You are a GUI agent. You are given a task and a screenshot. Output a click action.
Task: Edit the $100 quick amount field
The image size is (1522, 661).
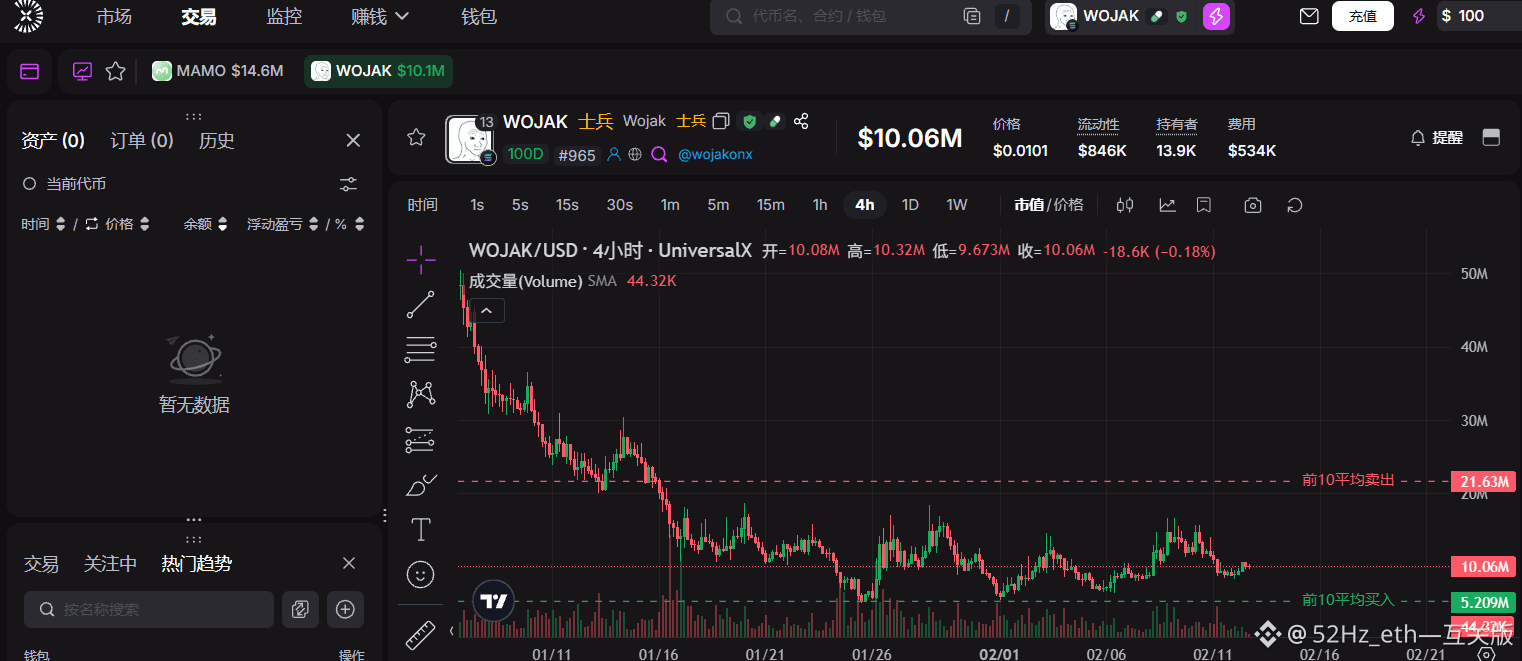[1478, 16]
